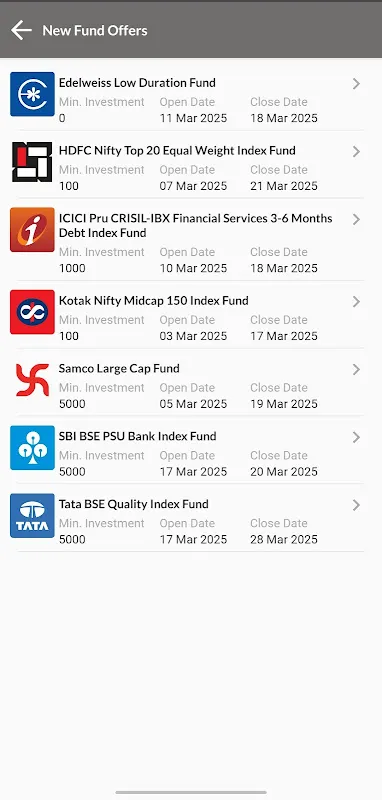Click the HDFC fund logo
The width and height of the screenshot is (382, 800).
tap(32, 162)
